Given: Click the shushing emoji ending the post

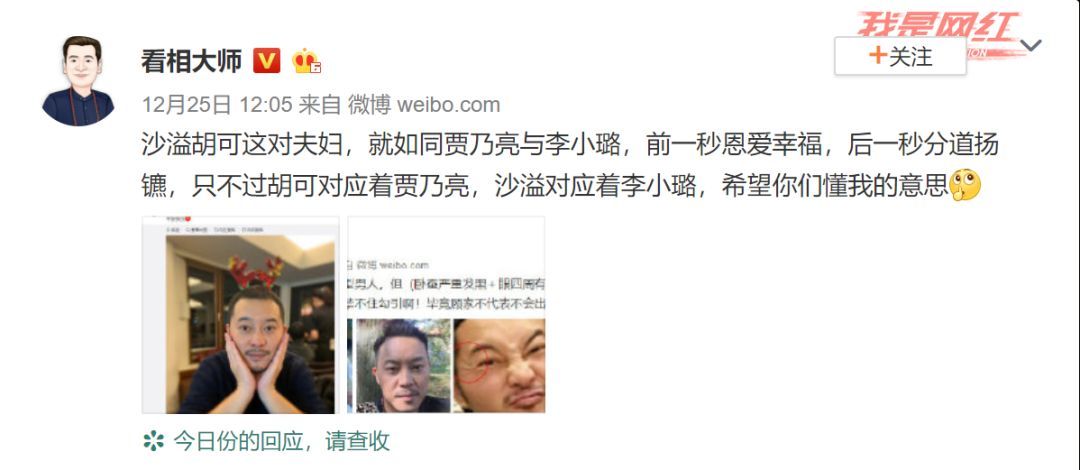Looking at the screenshot, I should pyautogui.click(x=965, y=185).
